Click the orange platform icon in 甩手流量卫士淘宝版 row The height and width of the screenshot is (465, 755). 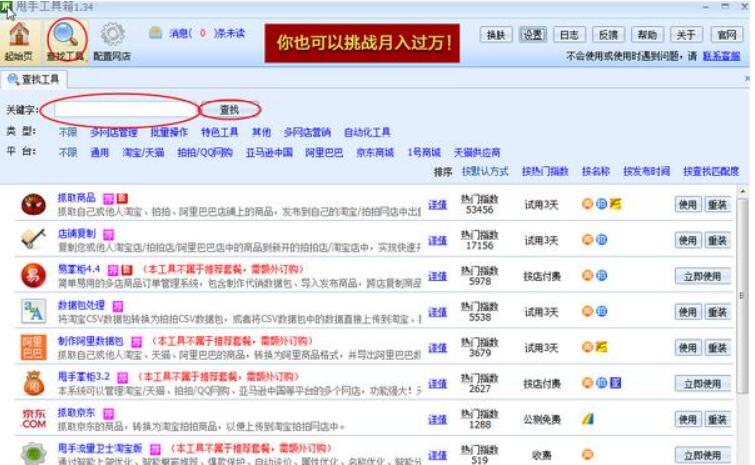(587, 454)
